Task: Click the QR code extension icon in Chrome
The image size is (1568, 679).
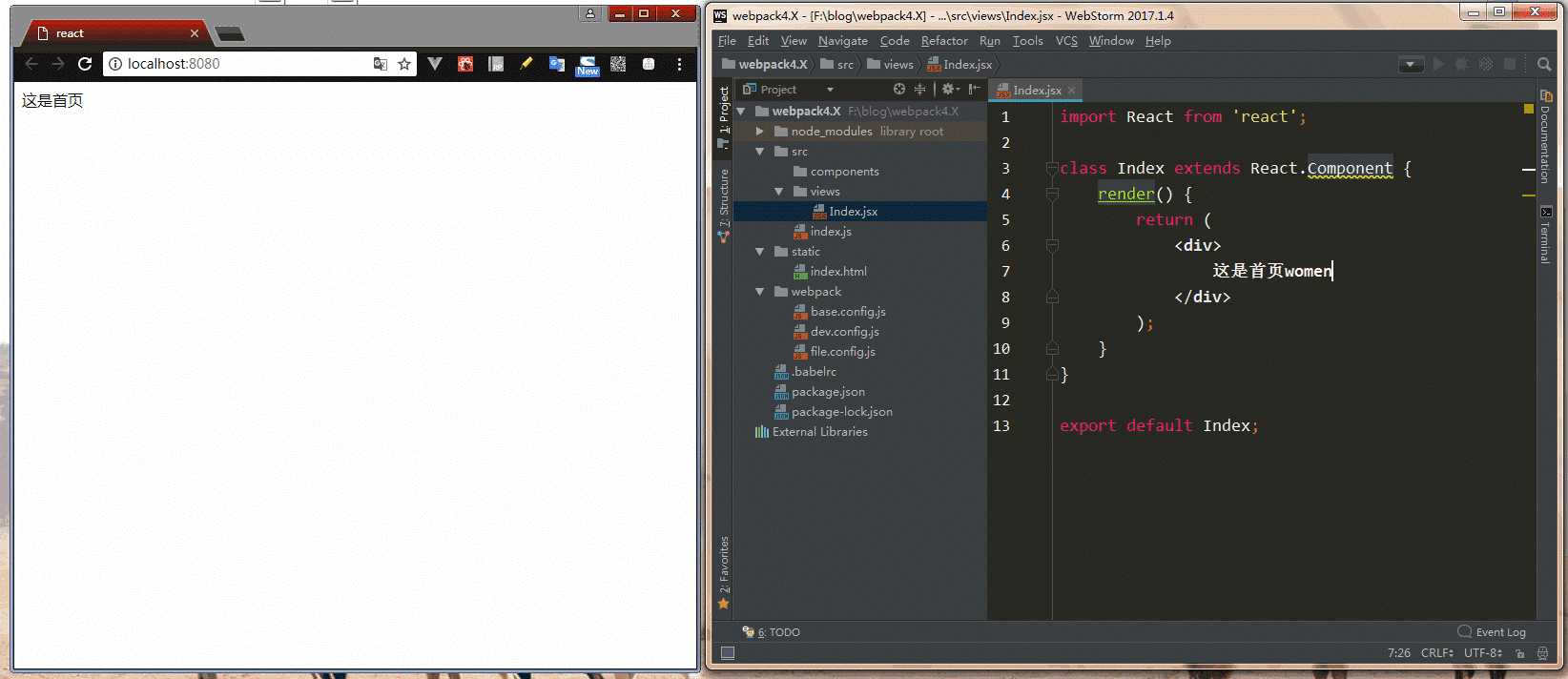Action: coord(618,64)
